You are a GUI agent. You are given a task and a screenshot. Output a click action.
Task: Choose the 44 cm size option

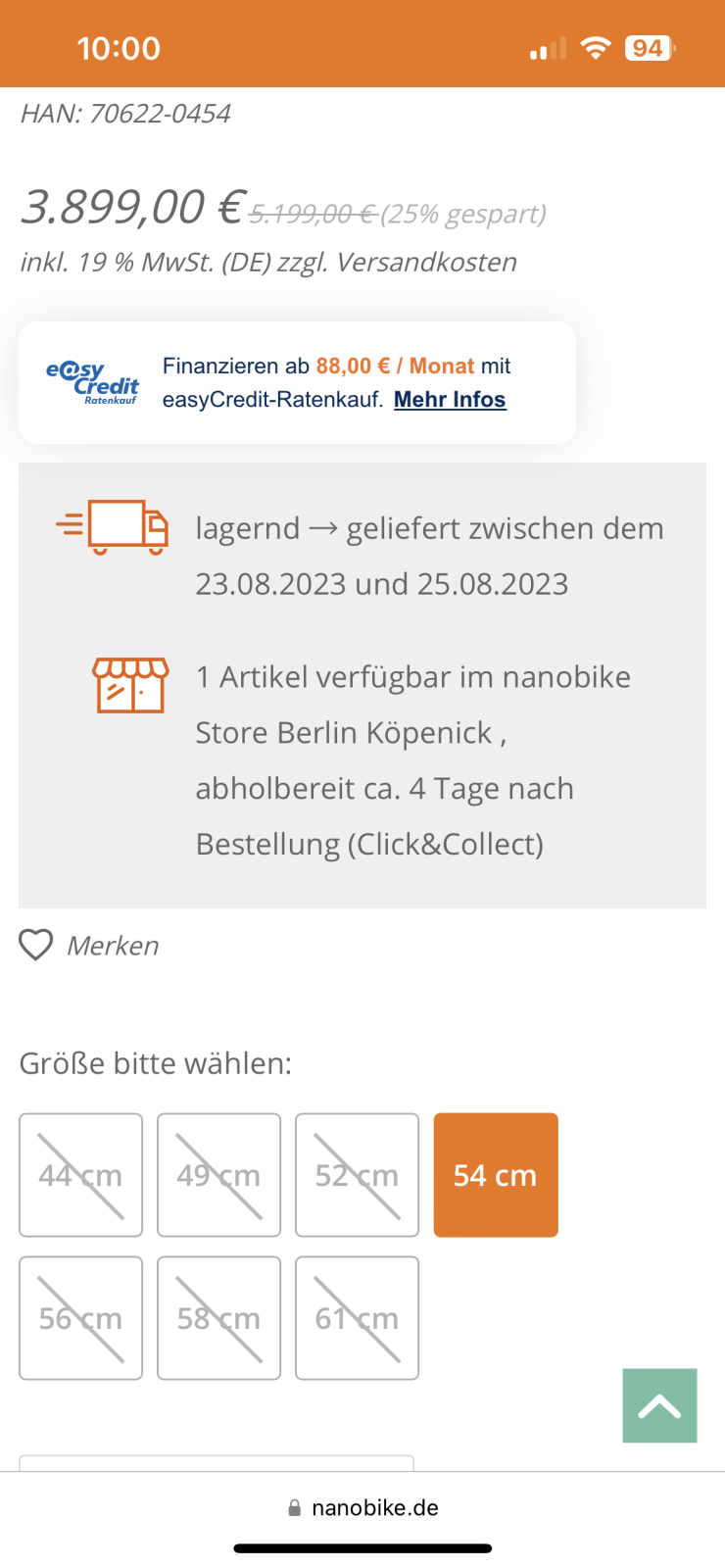tap(80, 1175)
